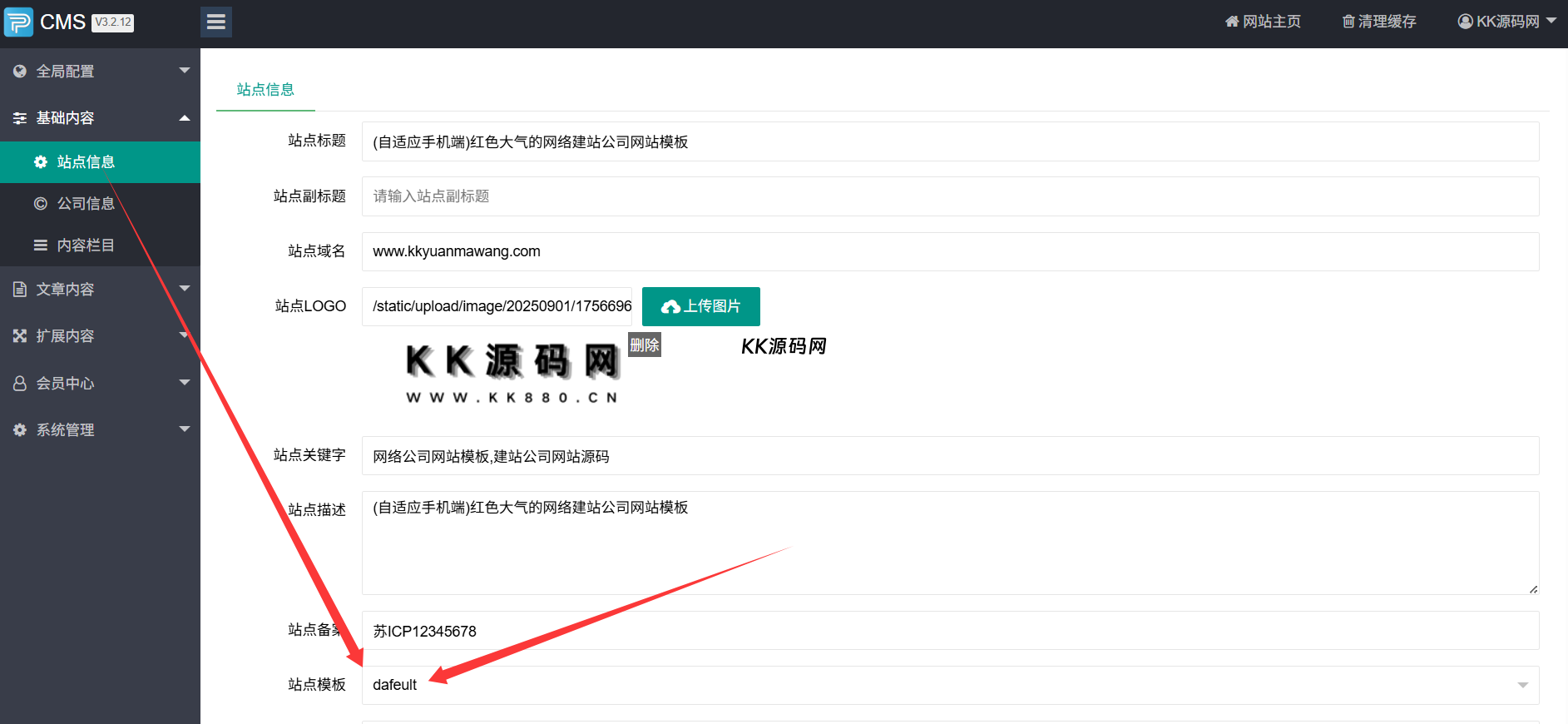Expand the 系统管理 menu
This screenshot has width=1568, height=724.
click(100, 430)
